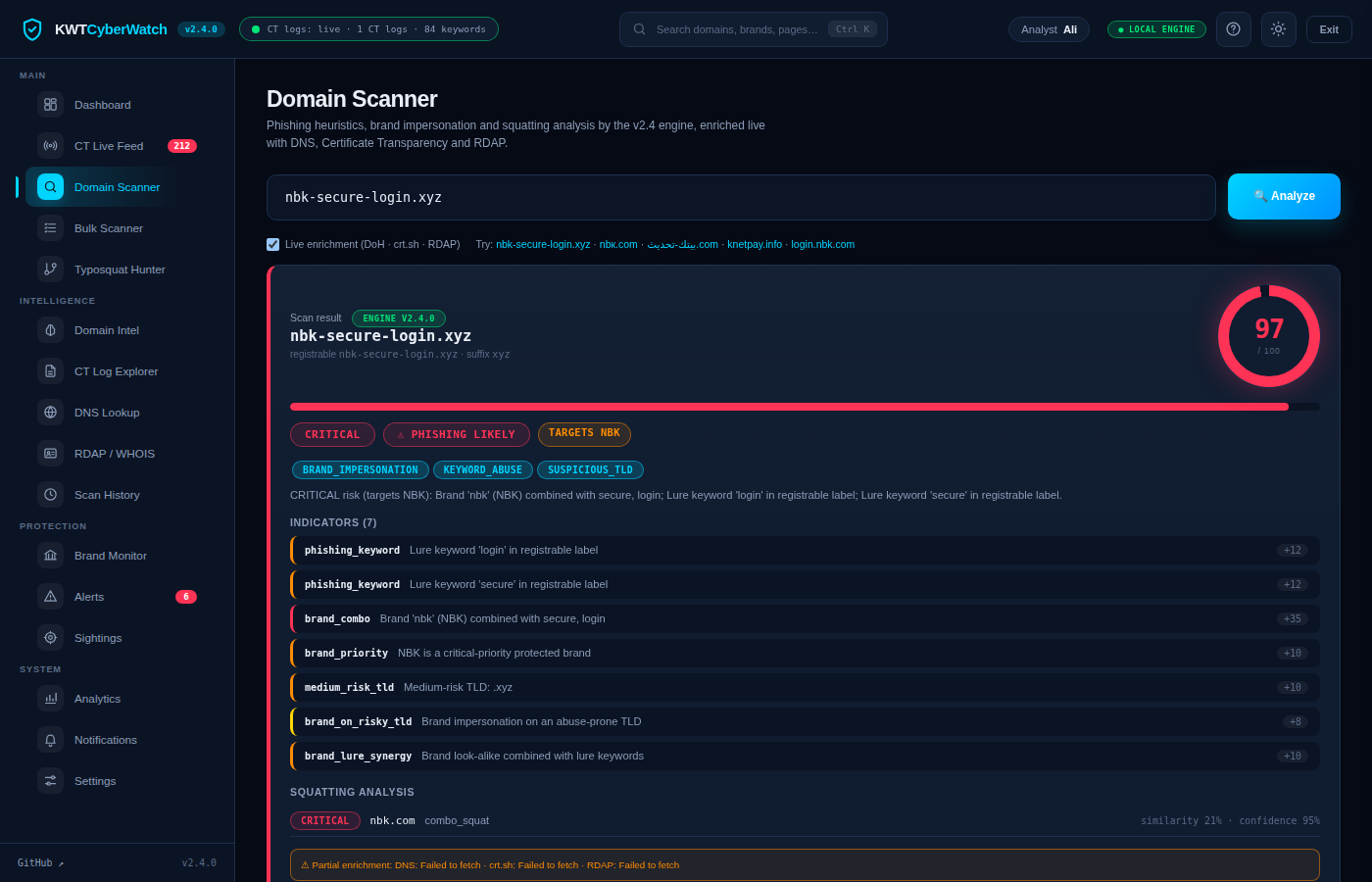Image resolution: width=1372 pixels, height=882 pixels.
Task: Open Bulk Scanner list icon
Action: click(50, 228)
